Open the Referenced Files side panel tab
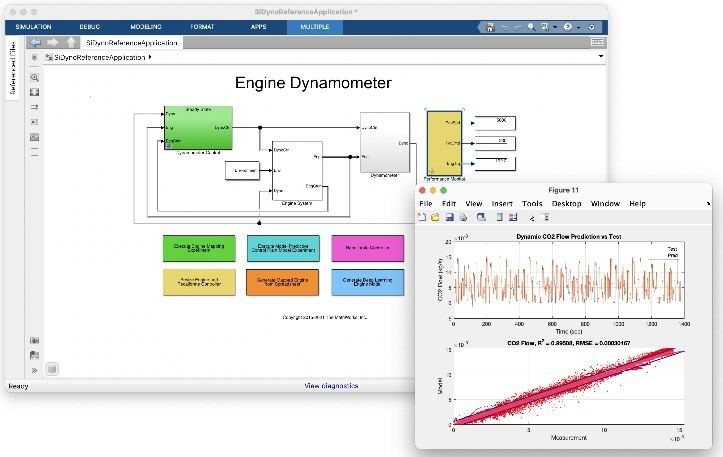723x457 pixels. [x=12, y=68]
